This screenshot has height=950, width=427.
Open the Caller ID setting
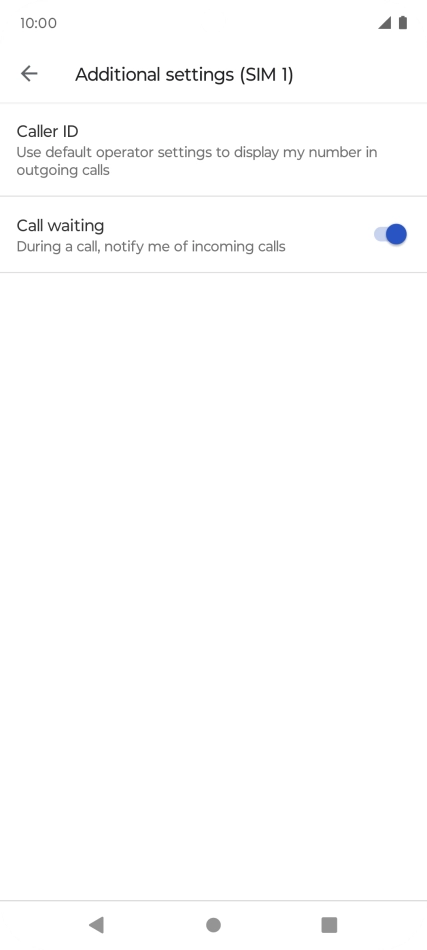[213, 150]
